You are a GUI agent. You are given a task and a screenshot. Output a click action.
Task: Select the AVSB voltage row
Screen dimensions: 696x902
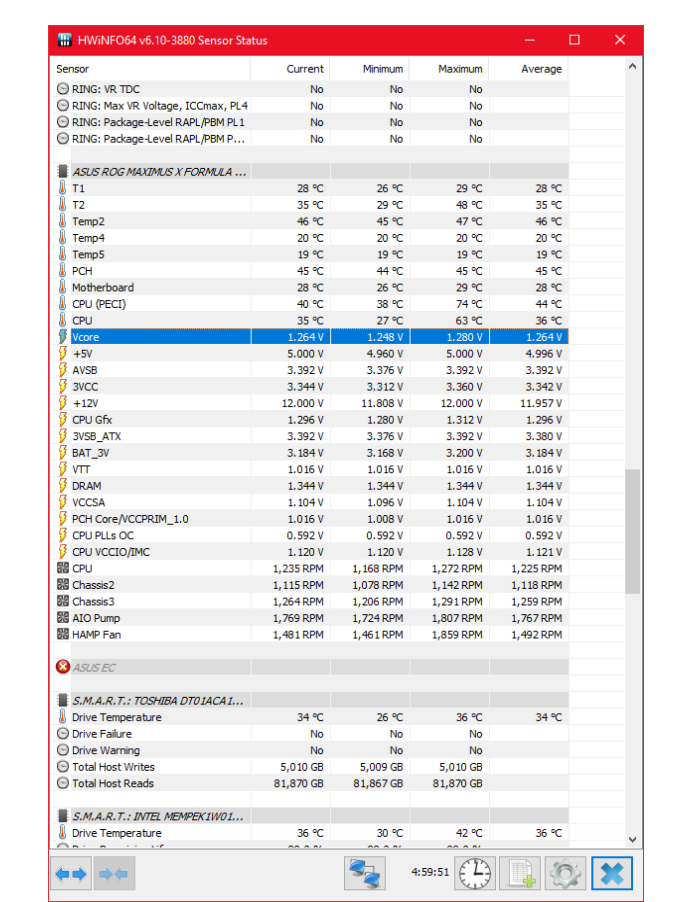point(309,370)
